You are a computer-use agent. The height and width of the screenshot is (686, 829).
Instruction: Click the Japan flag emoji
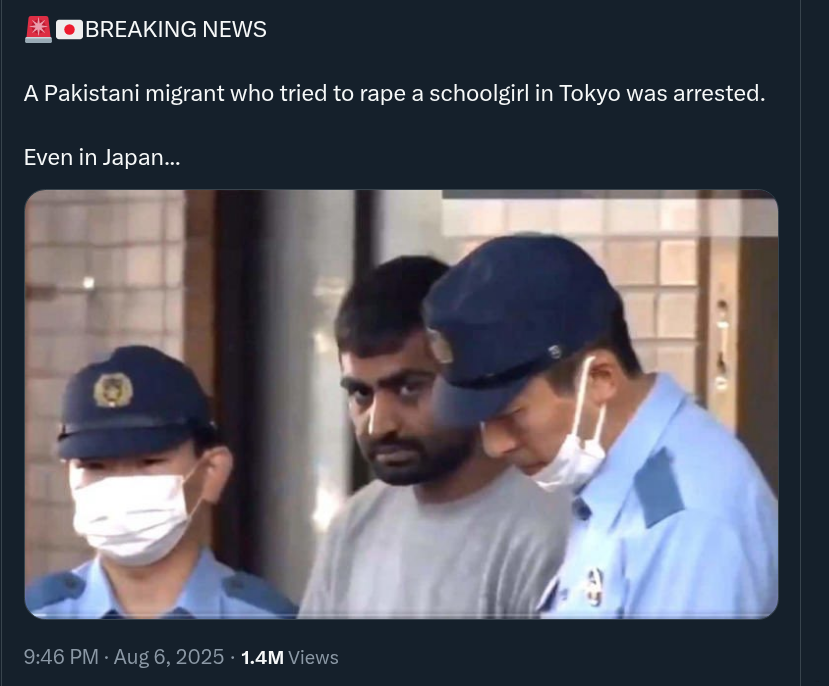tap(69, 30)
